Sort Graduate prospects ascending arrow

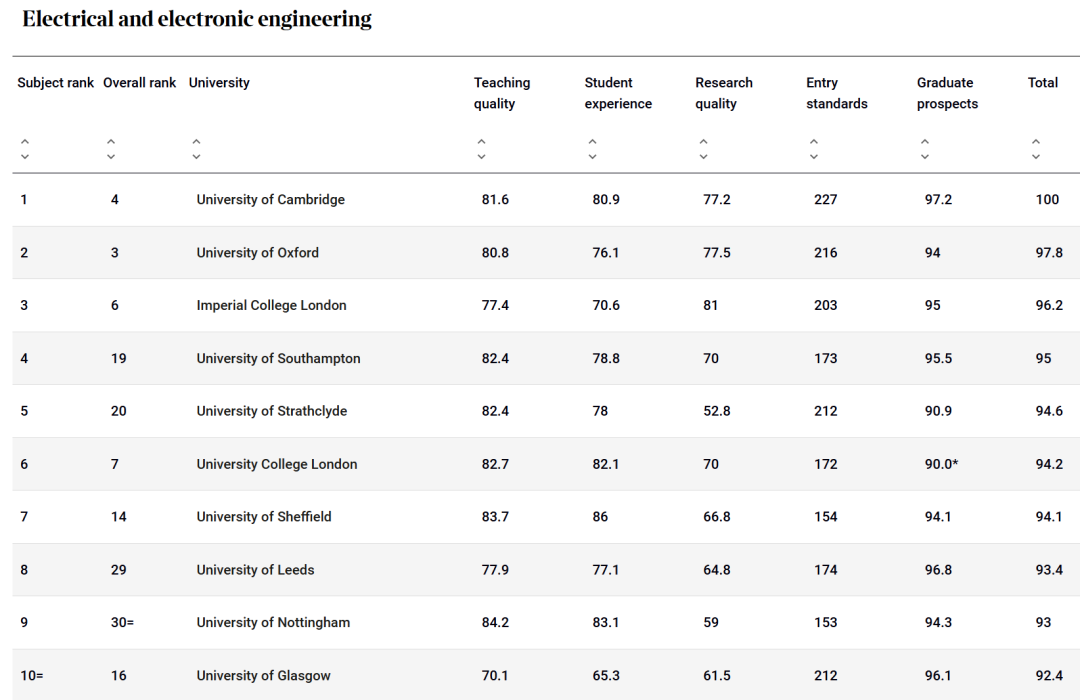tap(925, 141)
